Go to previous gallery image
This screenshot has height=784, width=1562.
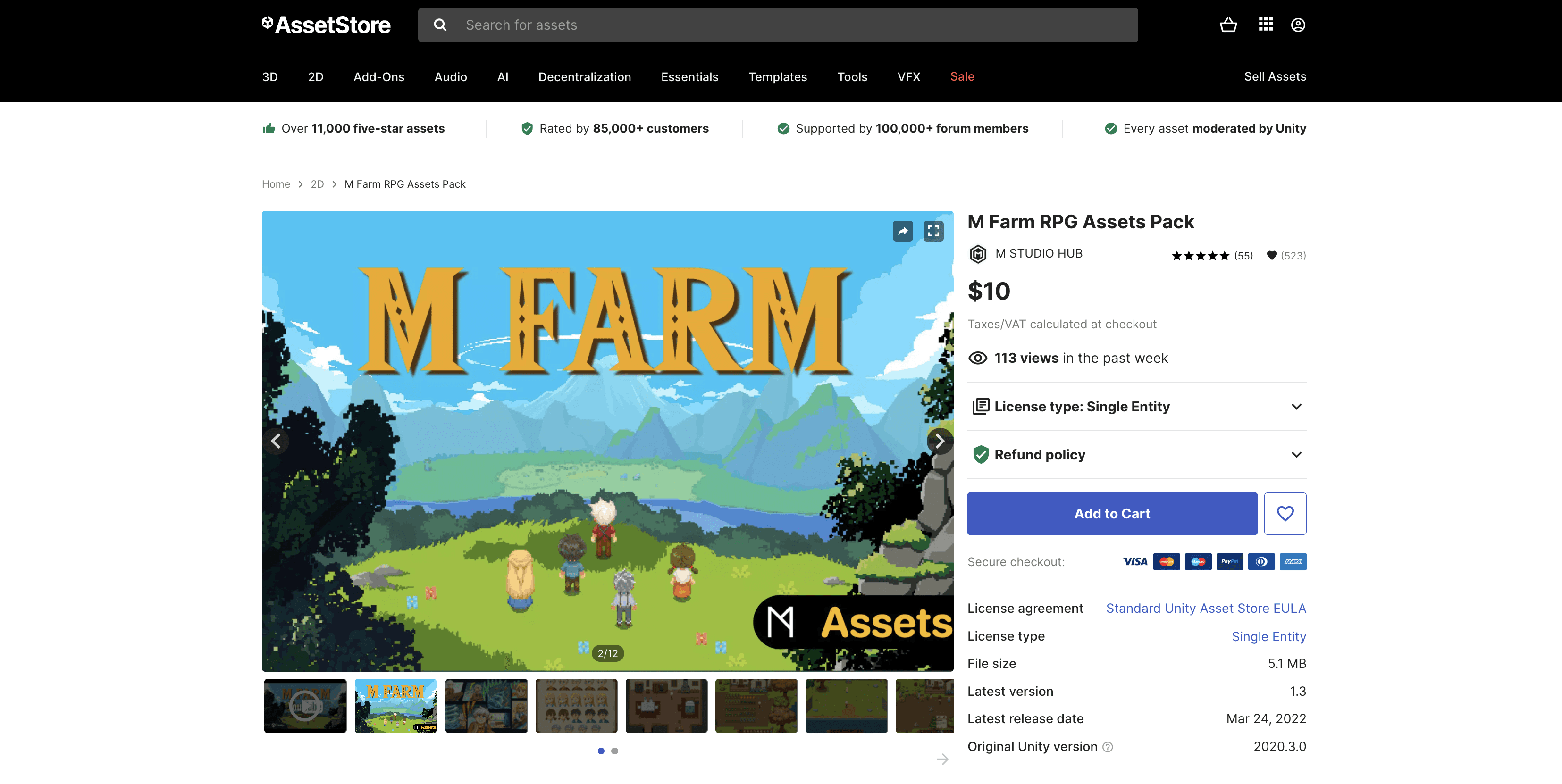point(276,441)
